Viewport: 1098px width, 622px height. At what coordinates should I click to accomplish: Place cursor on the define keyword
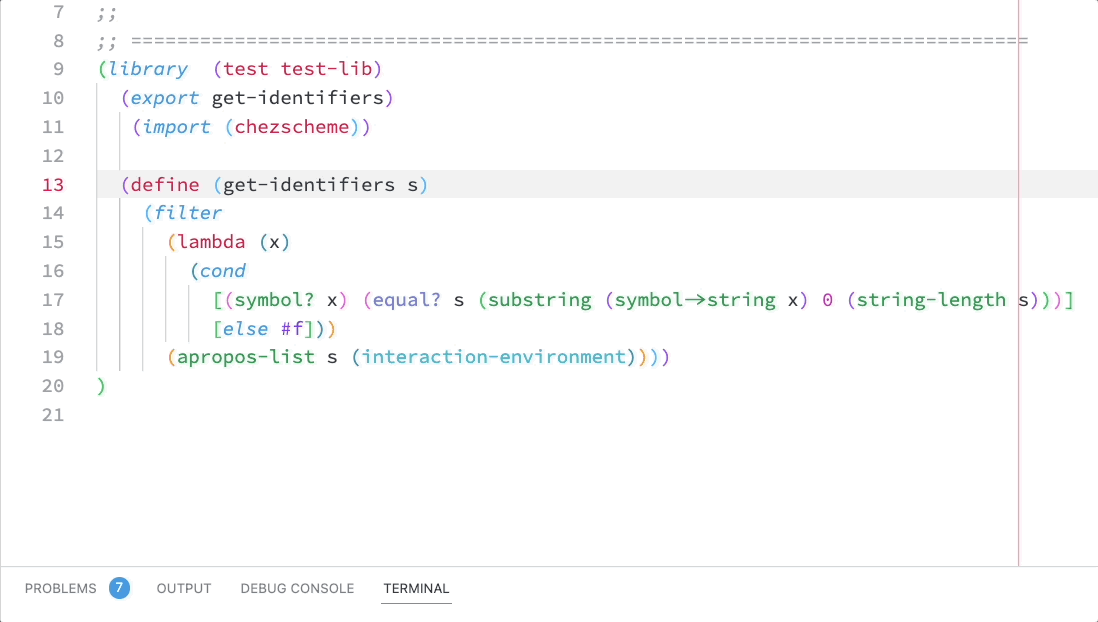point(163,184)
